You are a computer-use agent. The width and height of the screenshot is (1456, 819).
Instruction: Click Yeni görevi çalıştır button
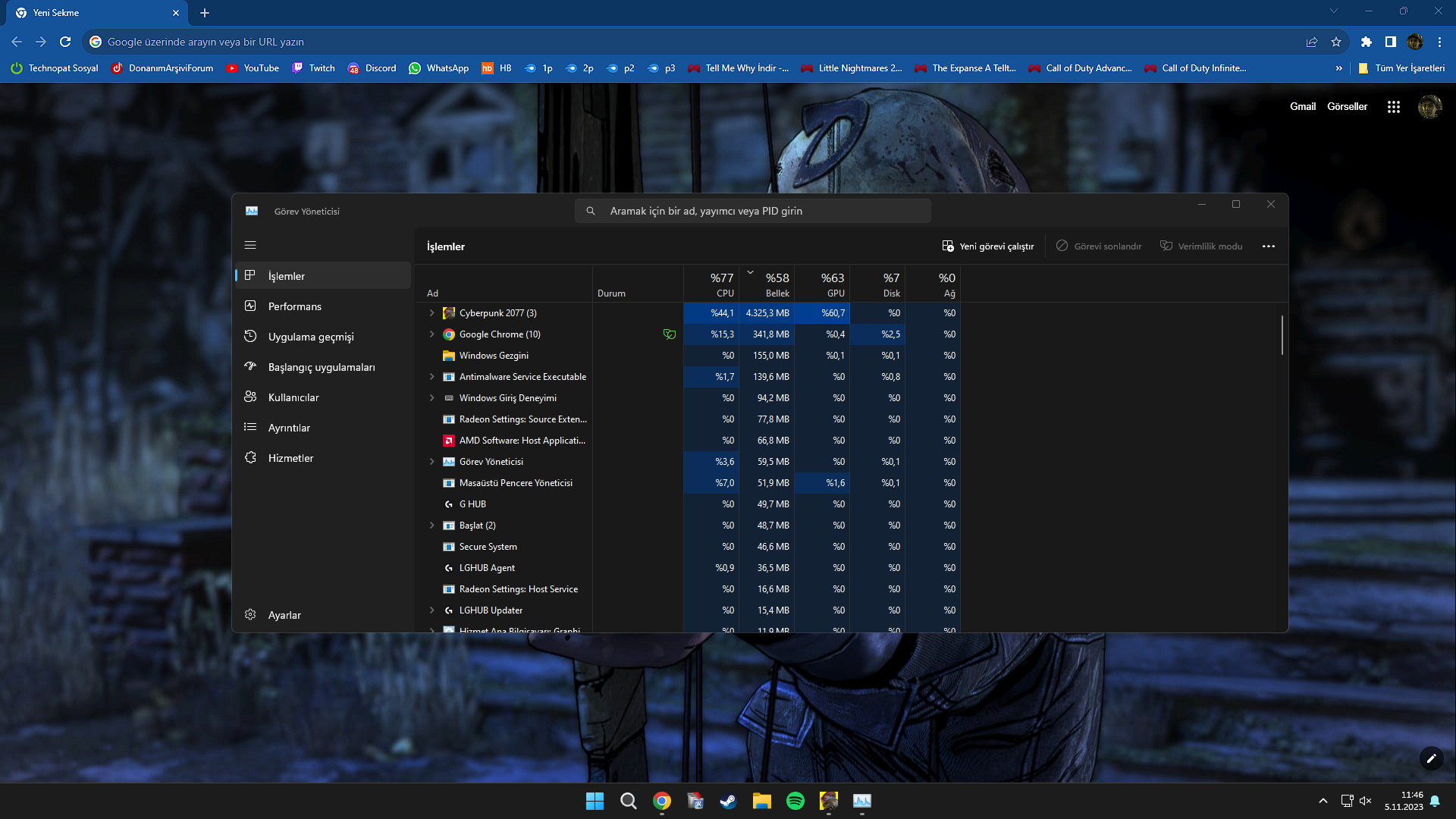(x=988, y=246)
